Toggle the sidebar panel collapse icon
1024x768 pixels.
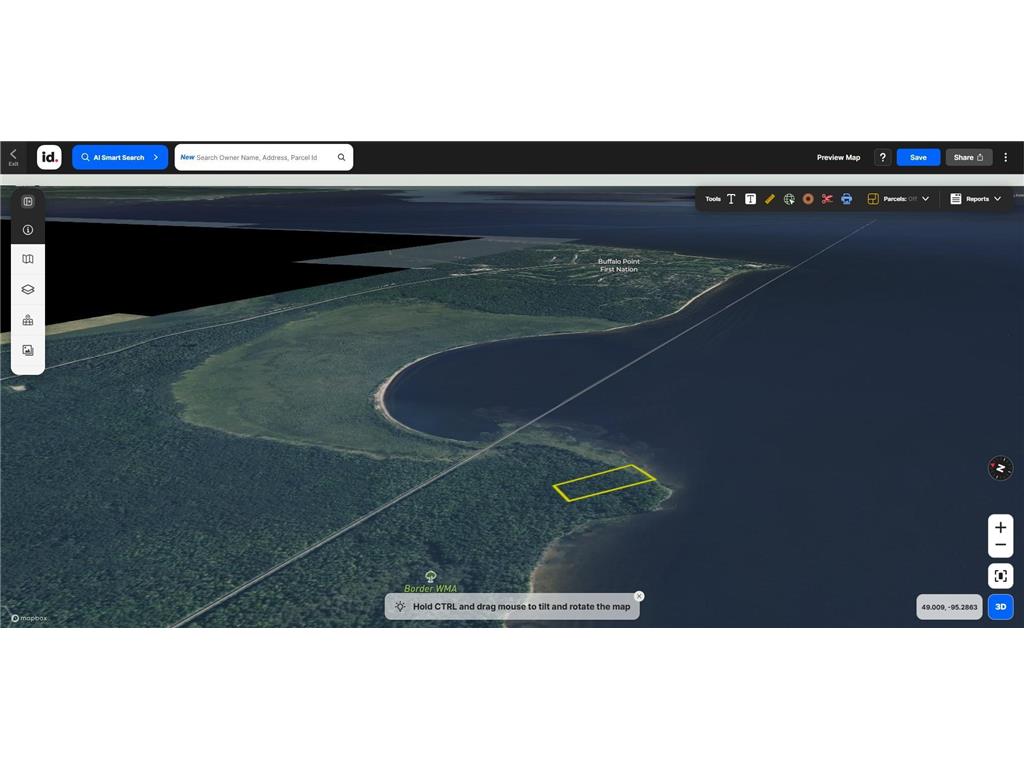pyautogui.click(x=27, y=201)
